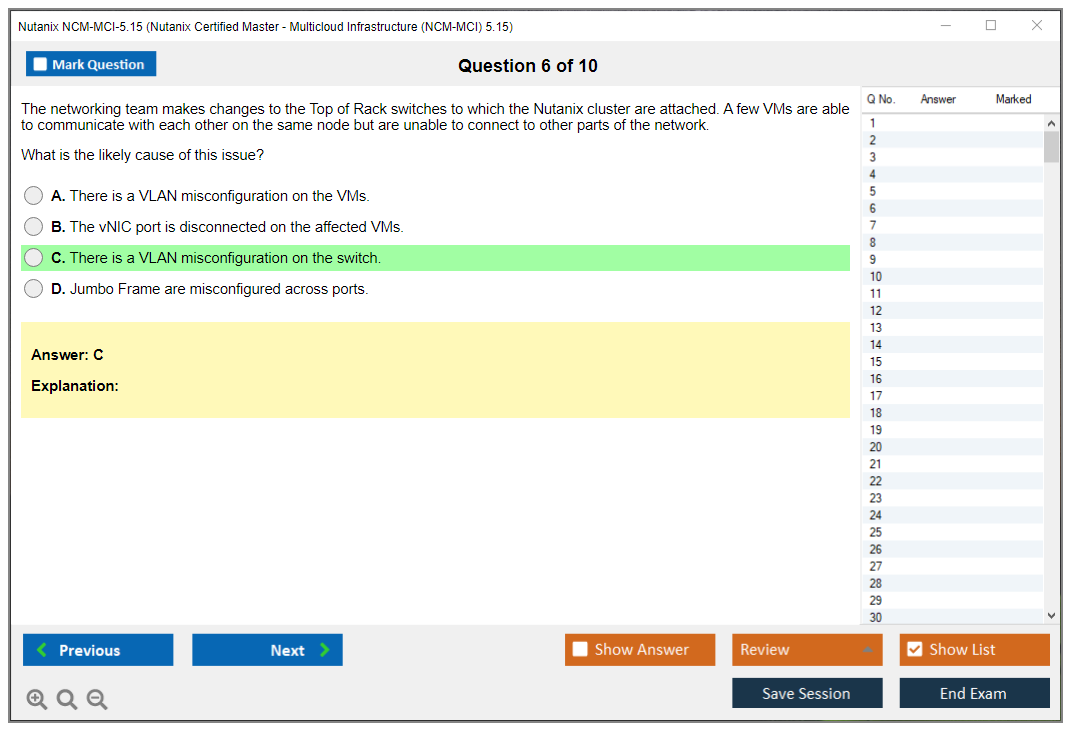Choose option B about vNIC port
This screenshot has width=1075, height=735.
point(34,227)
